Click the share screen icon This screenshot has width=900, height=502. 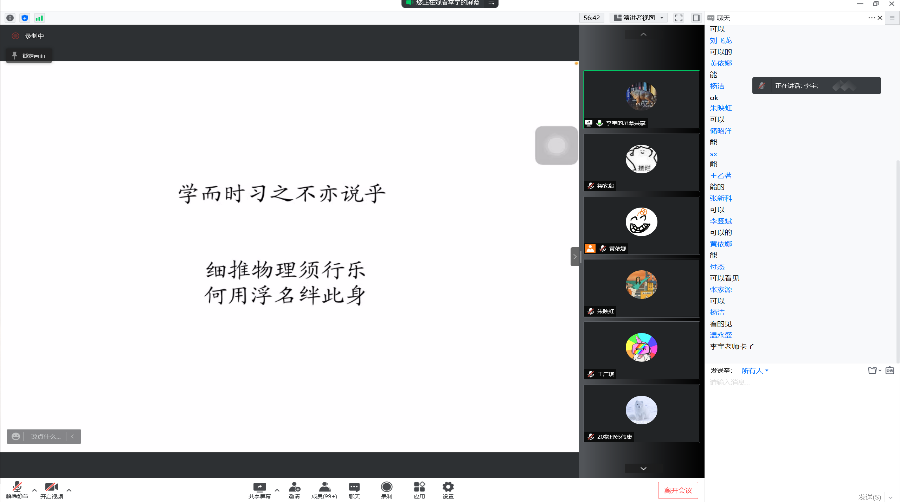tap(260, 487)
